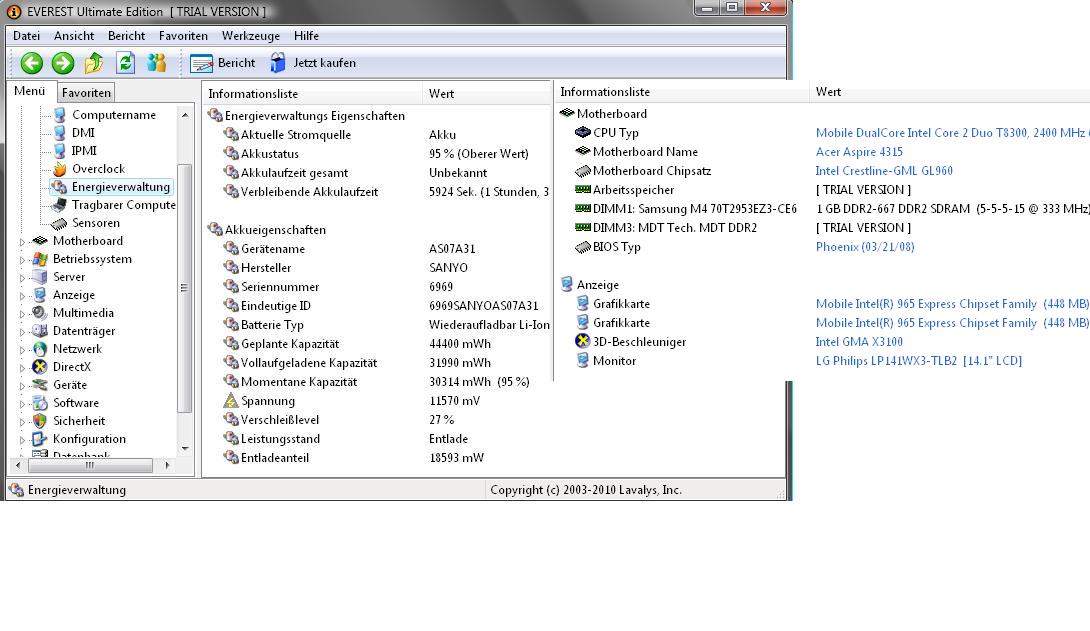Image resolution: width=1090 pixels, height=631 pixels.
Task: Click the Spannung warning triangle icon
Action: click(231, 401)
